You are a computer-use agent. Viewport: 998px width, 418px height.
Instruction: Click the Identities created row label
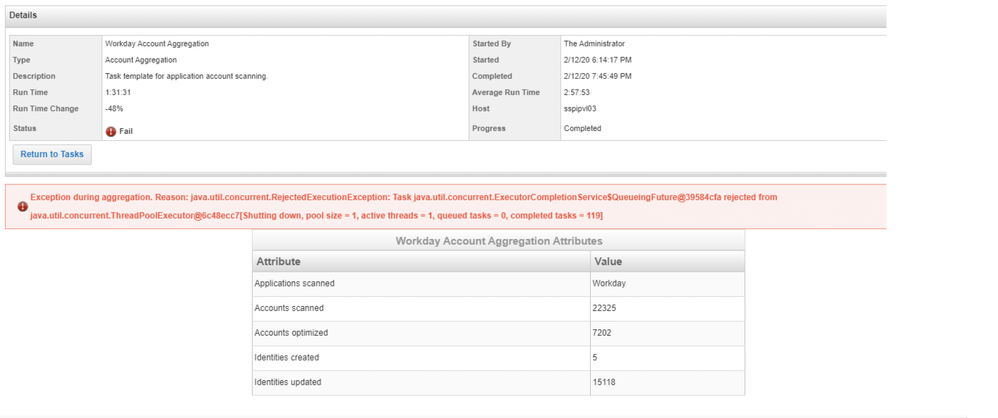click(289, 357)
